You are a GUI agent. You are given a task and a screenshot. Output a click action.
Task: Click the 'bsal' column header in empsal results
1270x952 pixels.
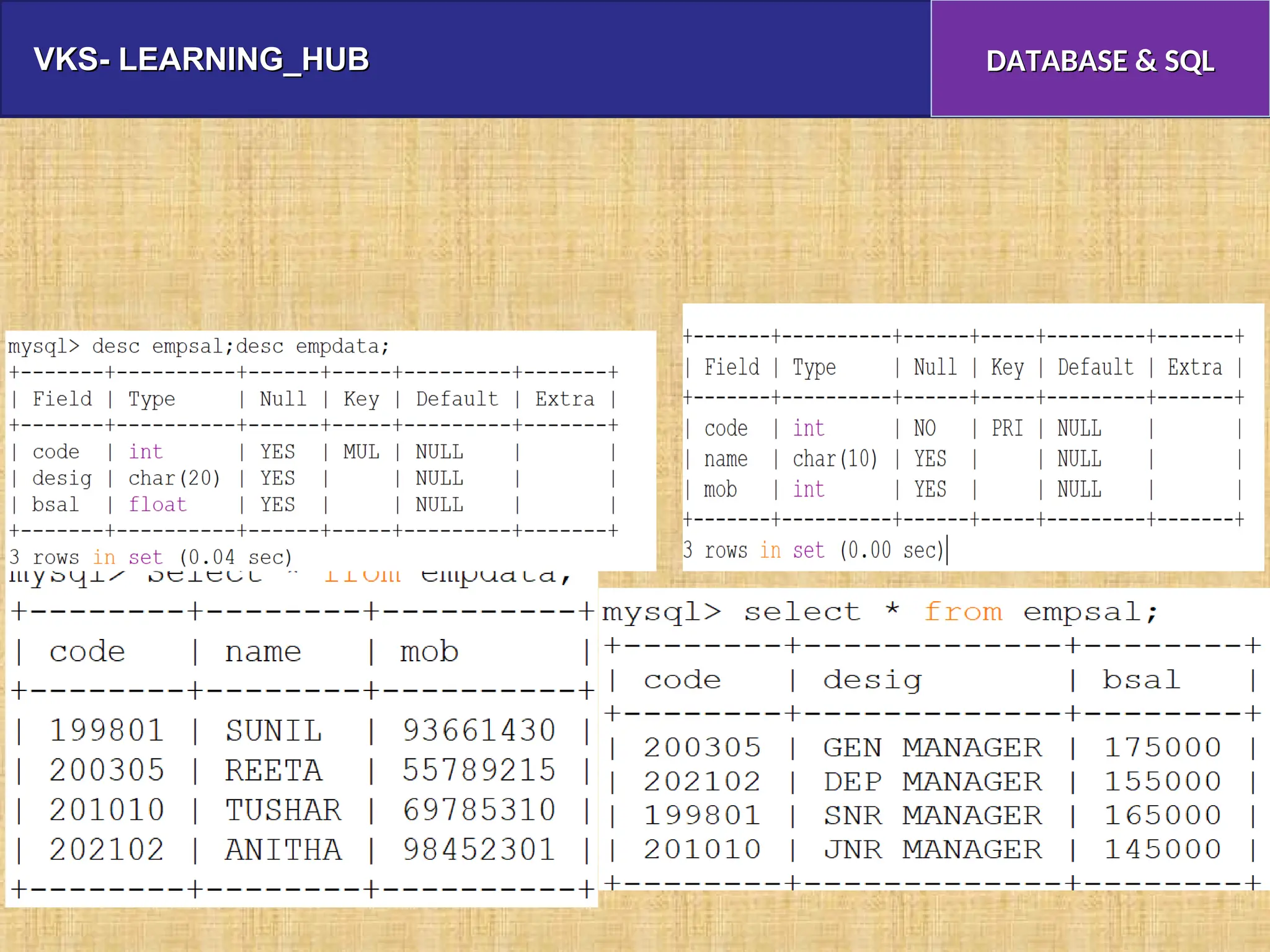[1141, 679]
